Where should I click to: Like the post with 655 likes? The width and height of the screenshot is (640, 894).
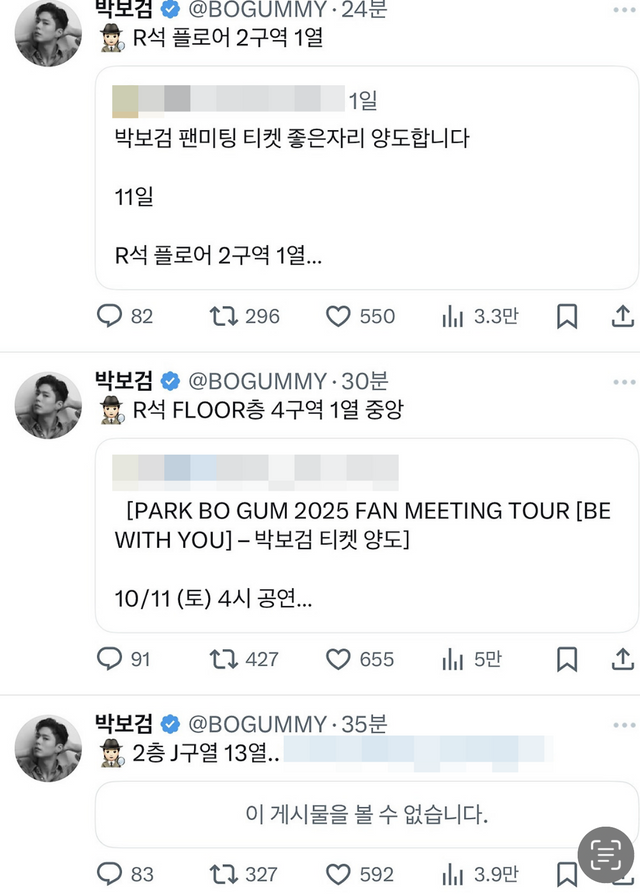tap(339, 659)
